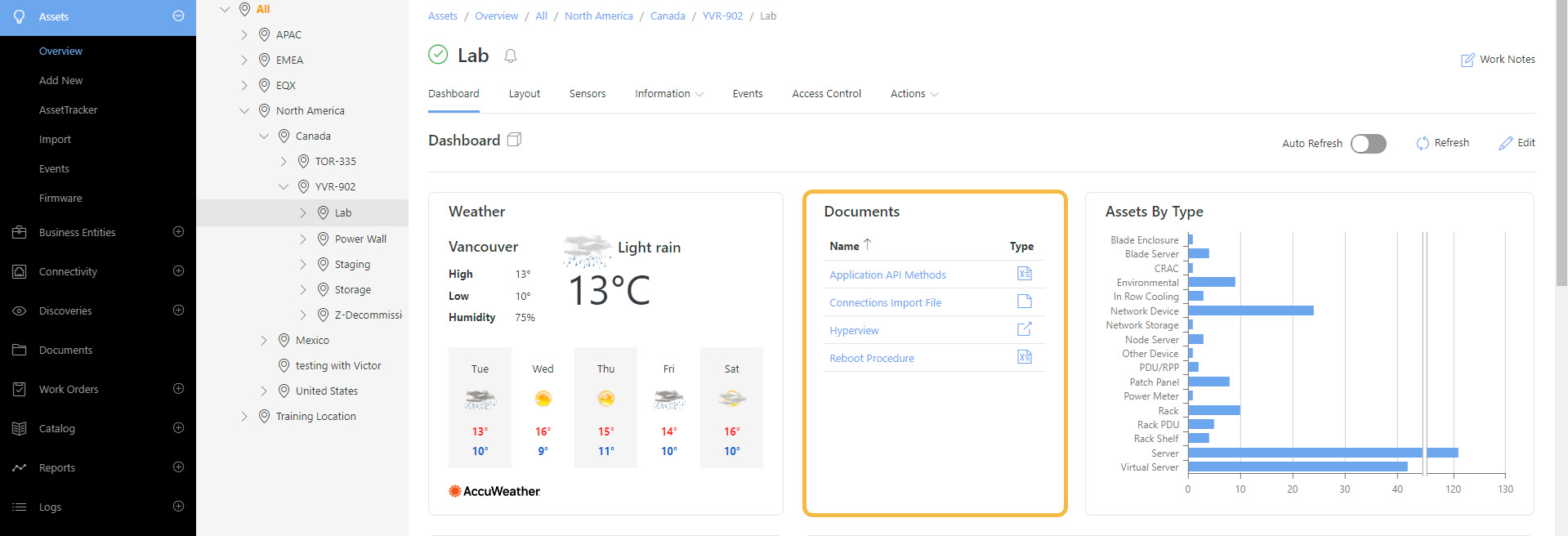Click the Server bar in Assets chart
Viewport: 1568px width, 536px height.
tap(1323, 453)
